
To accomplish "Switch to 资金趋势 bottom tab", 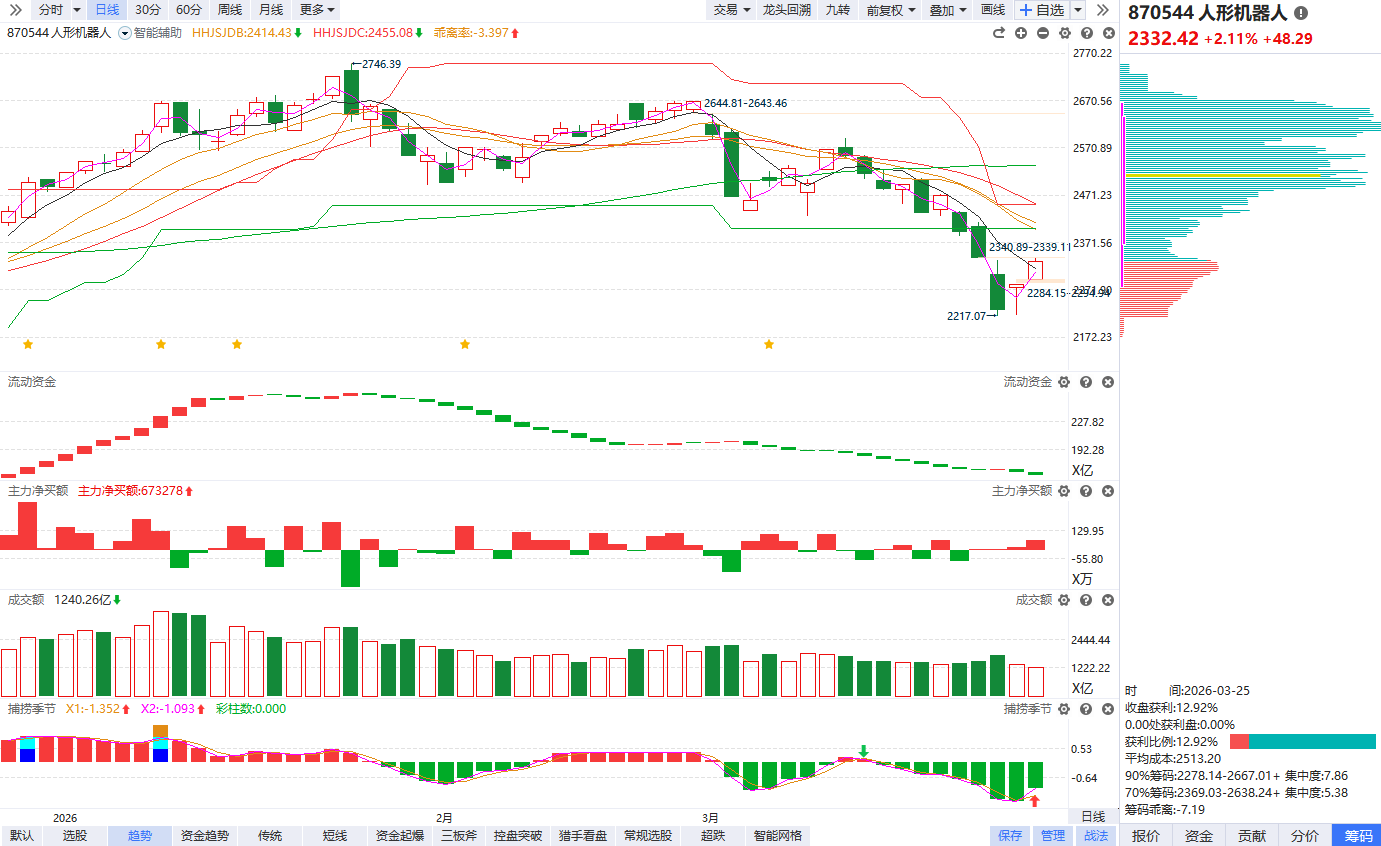I will pos(205,836).
